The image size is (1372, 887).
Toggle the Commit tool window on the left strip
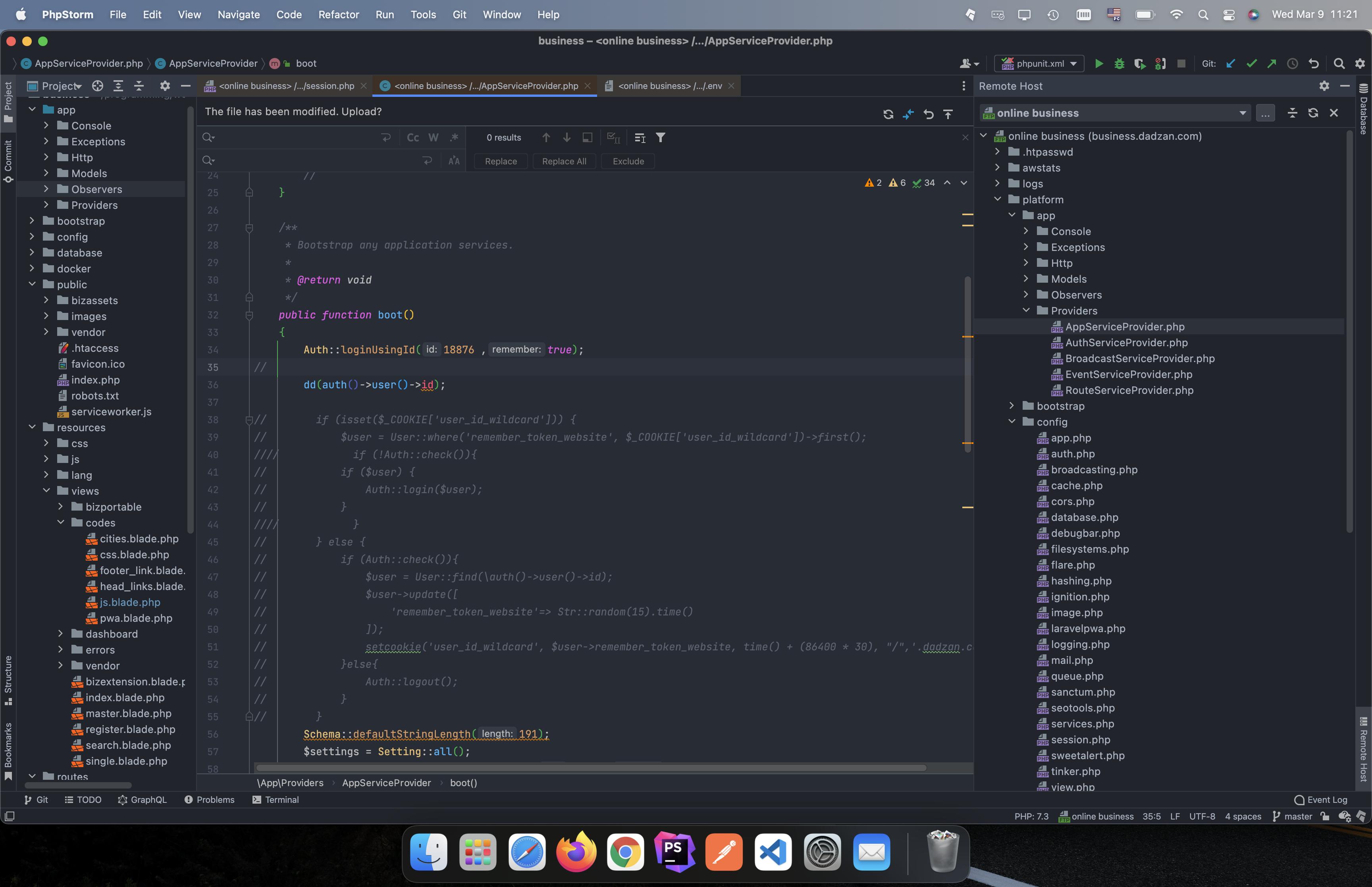(x=8, y=161)
